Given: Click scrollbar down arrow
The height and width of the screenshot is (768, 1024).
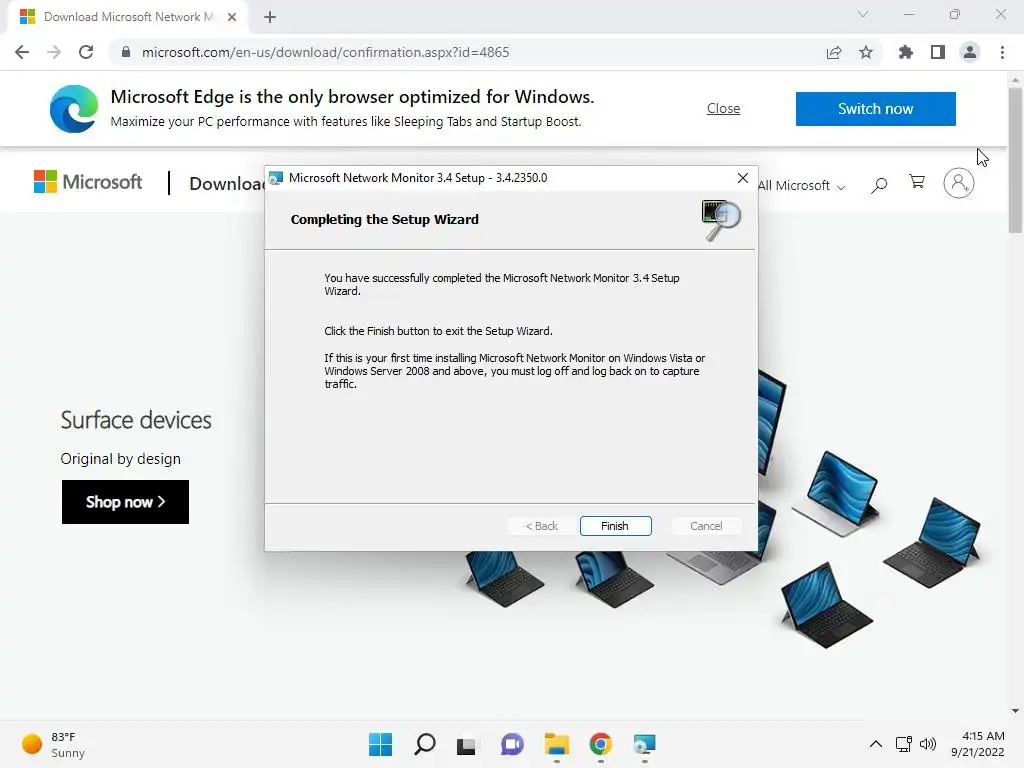Looking at the screenshot, I should point(1015,711).
